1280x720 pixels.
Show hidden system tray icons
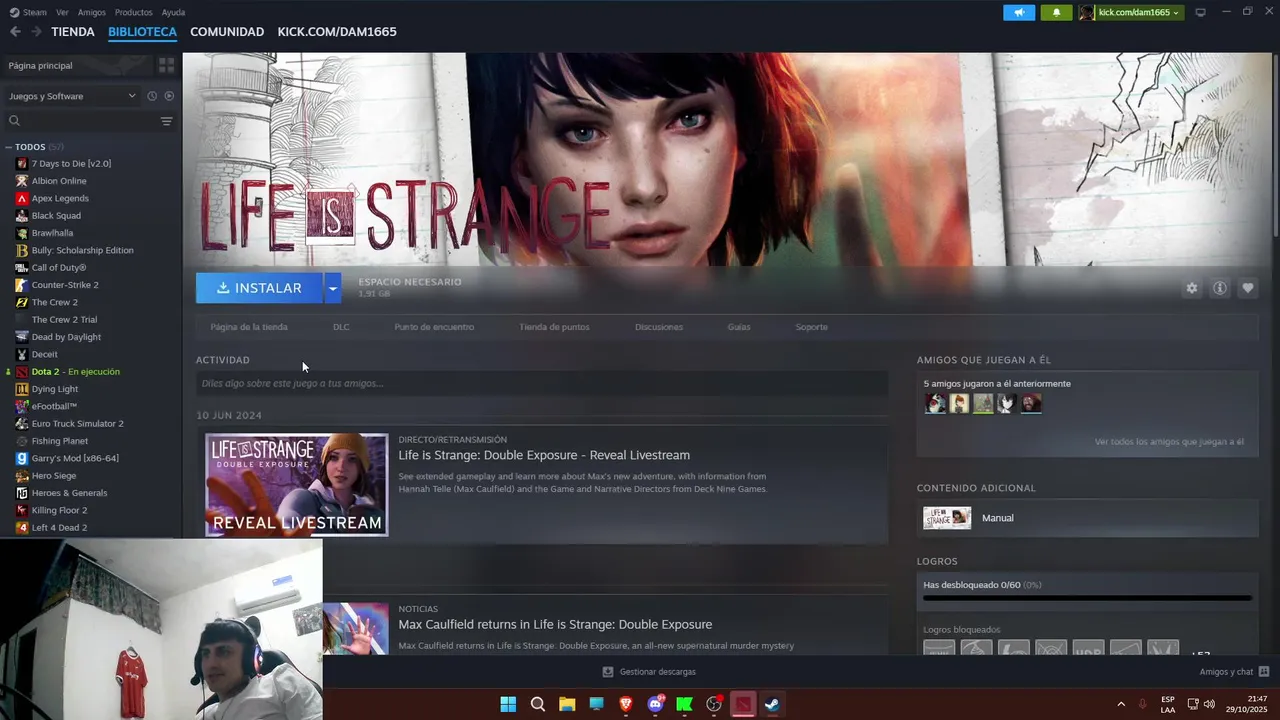tap(1121, 704)
